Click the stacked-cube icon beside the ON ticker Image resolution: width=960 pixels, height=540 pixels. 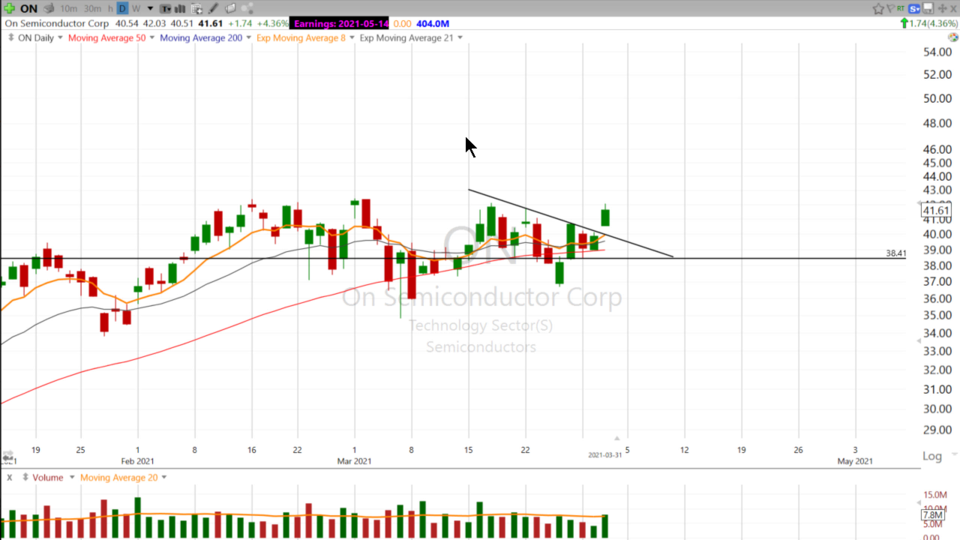point(49,9)
